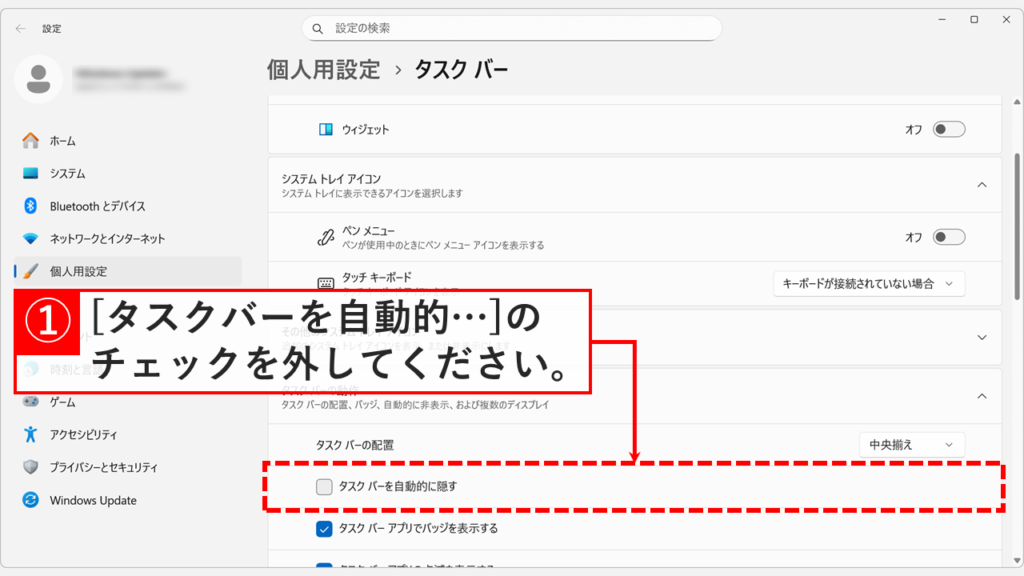Select ゲーム in the sidebar menu
Screen dimensions: 1024x576
click(x=62, y=402)
